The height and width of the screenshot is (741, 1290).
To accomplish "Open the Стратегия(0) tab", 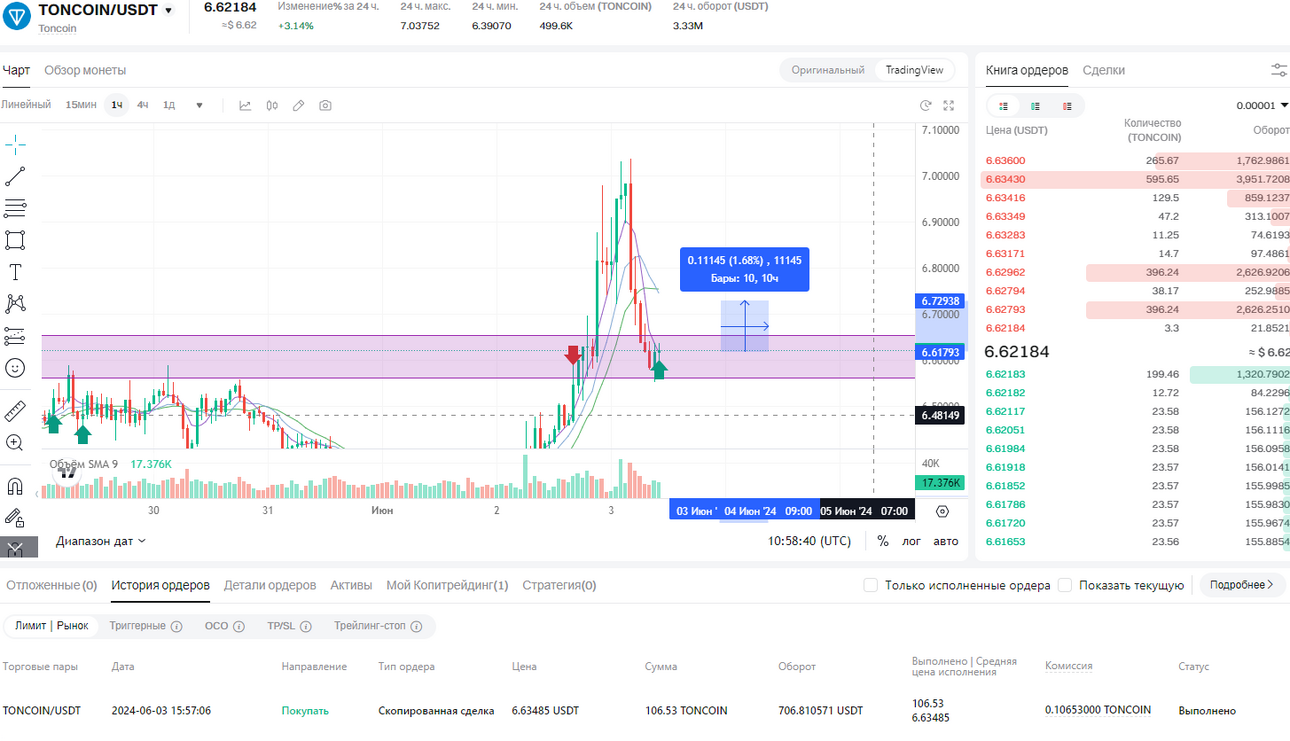I will click(x=559, y=585).
